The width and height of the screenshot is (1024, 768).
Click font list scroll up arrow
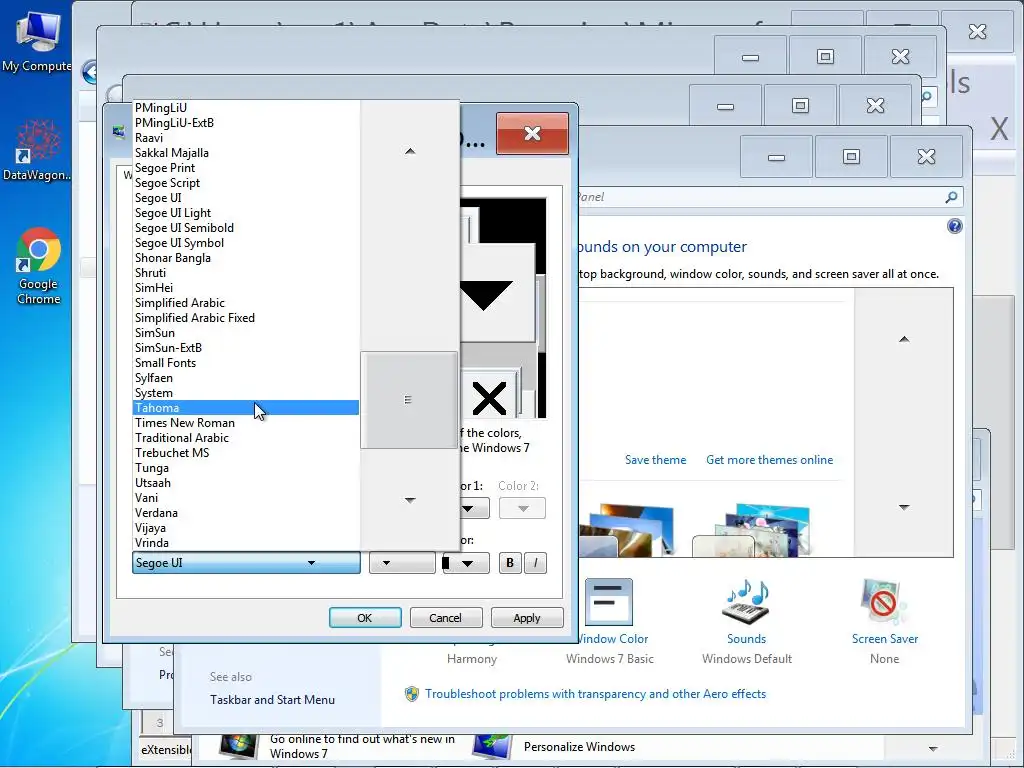click(409, 151)
